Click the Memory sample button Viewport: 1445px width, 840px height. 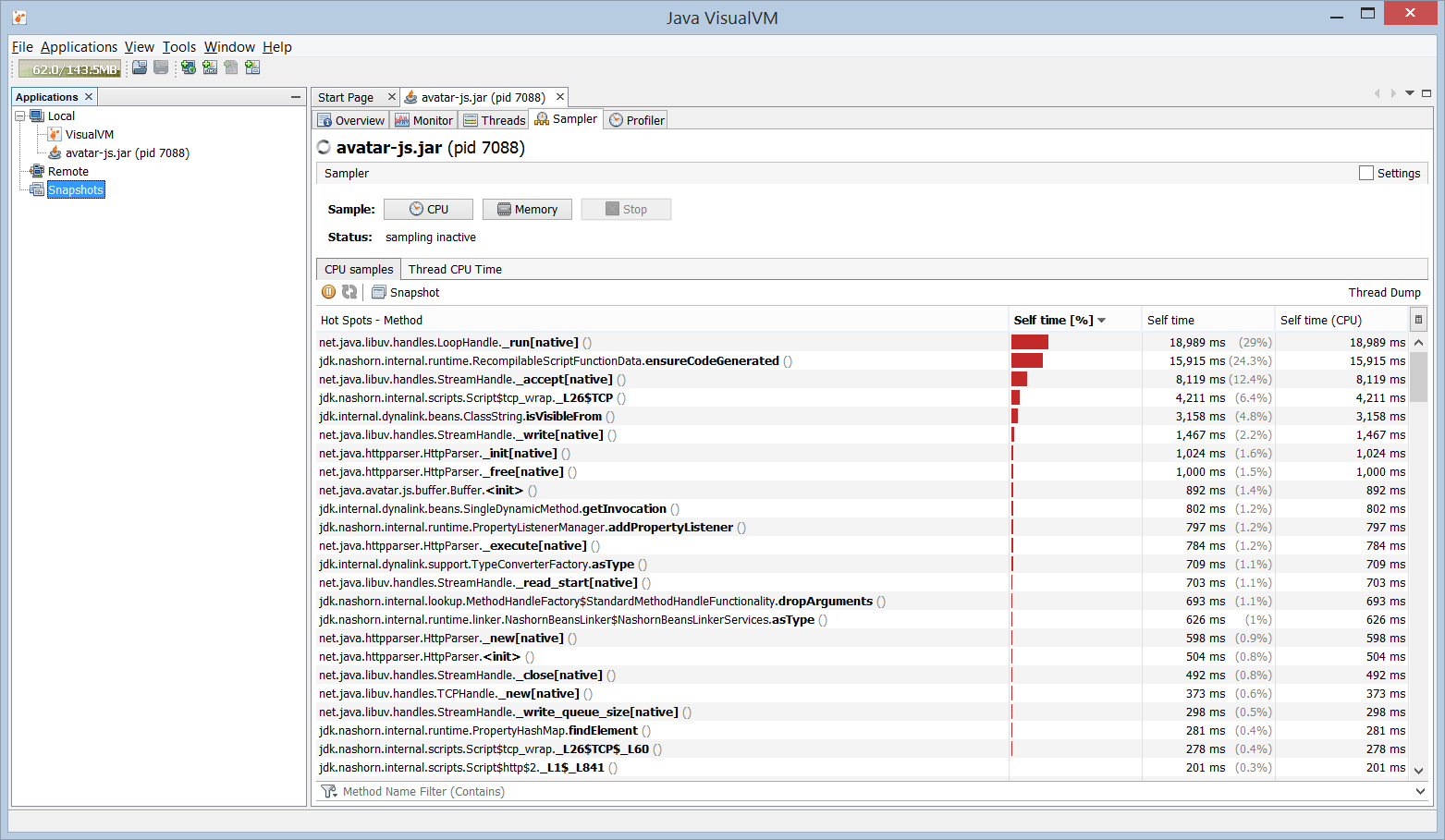pyautogui.click(x=527, y=210)
